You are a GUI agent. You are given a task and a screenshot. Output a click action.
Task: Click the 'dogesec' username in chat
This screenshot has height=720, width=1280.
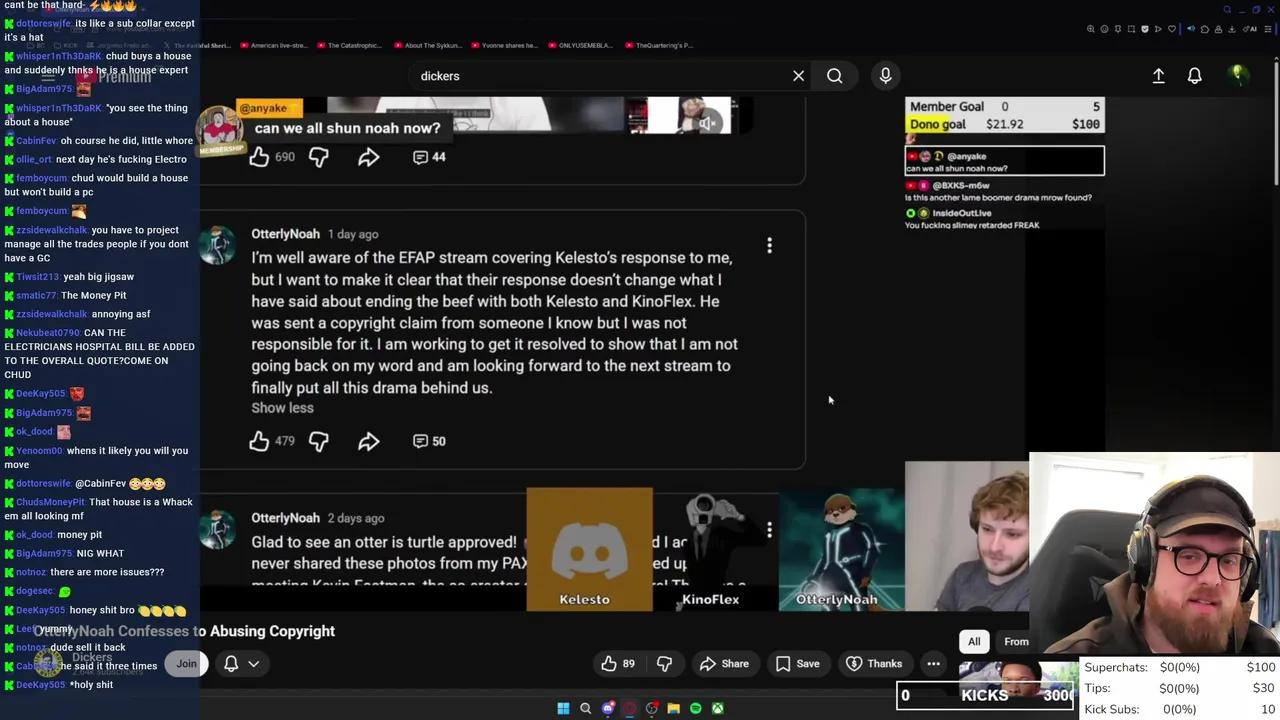click(35, 591)
